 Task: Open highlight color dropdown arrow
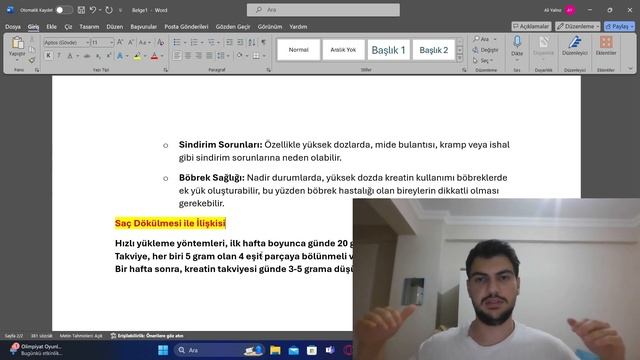point(145,56)
